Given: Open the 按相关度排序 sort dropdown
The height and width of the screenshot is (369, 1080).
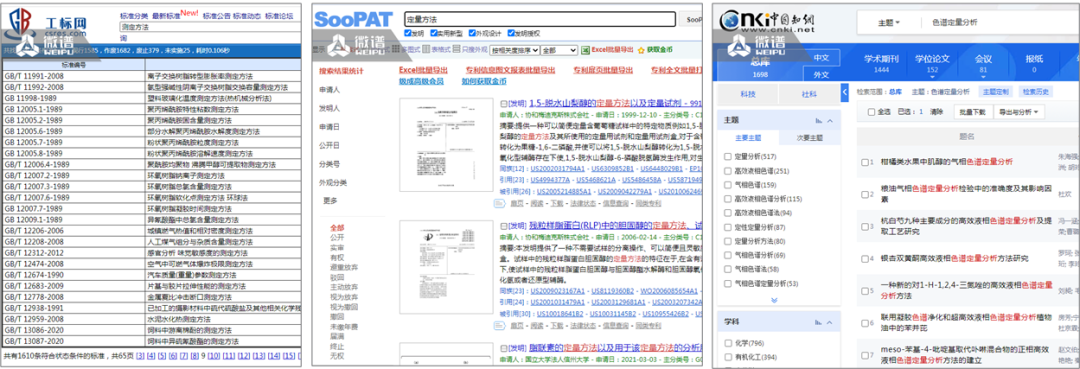Looking at the screenshot, I should coord(515,50).
